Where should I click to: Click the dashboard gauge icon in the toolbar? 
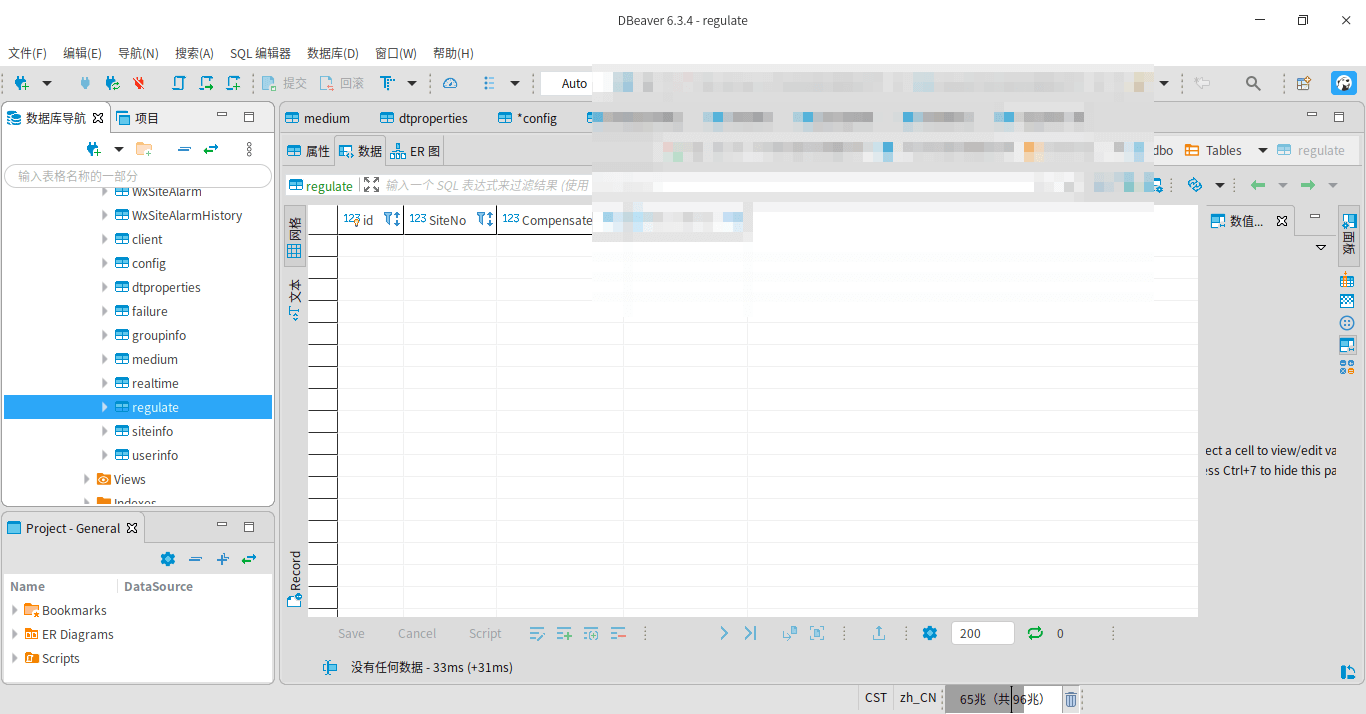[x=450, y=83]
